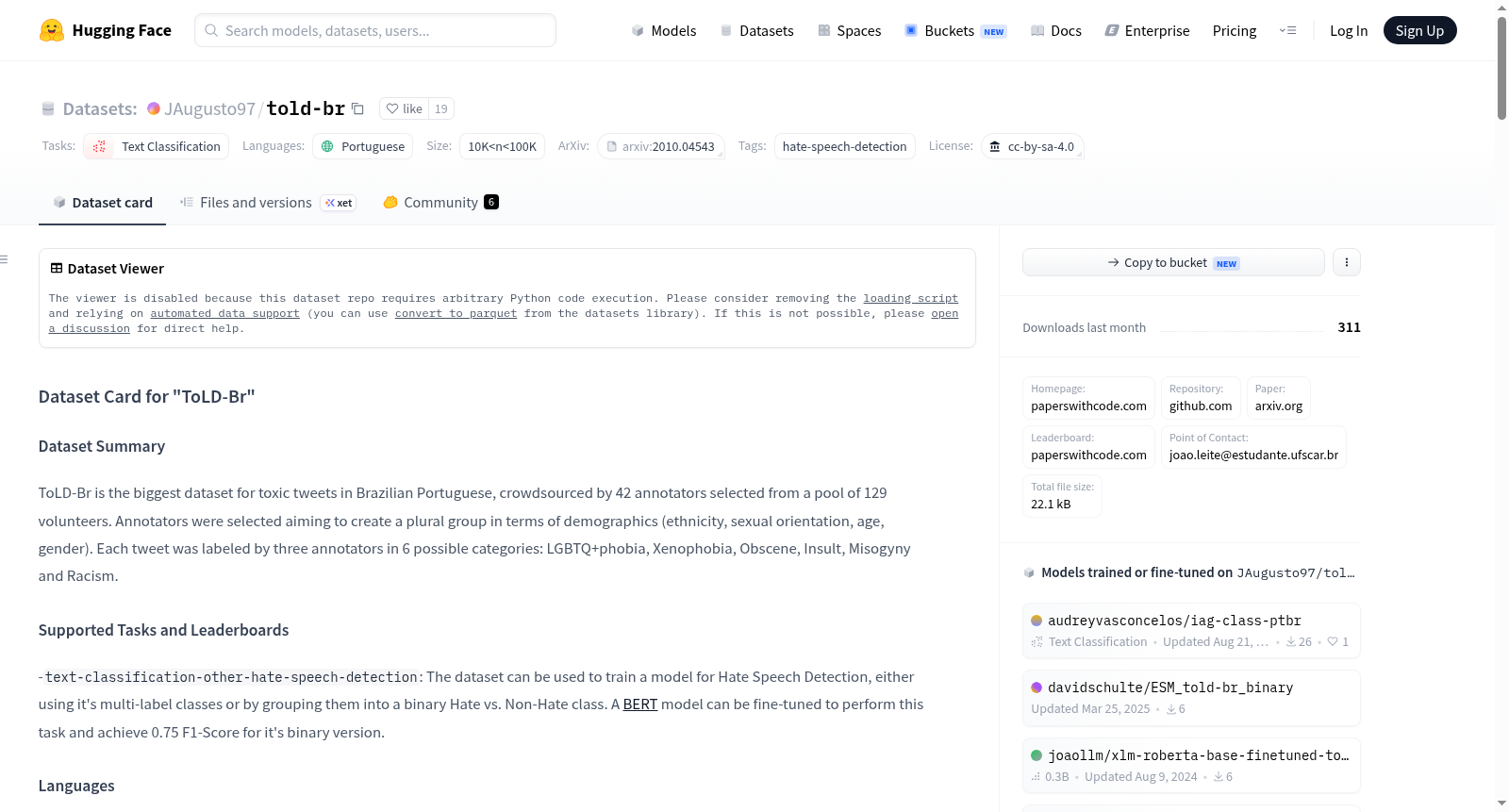This screenshot has width=1509, height=812.
Task: Open joaollm/xlm-roberta-base-finetuned model card
Action: (1191, 765)
